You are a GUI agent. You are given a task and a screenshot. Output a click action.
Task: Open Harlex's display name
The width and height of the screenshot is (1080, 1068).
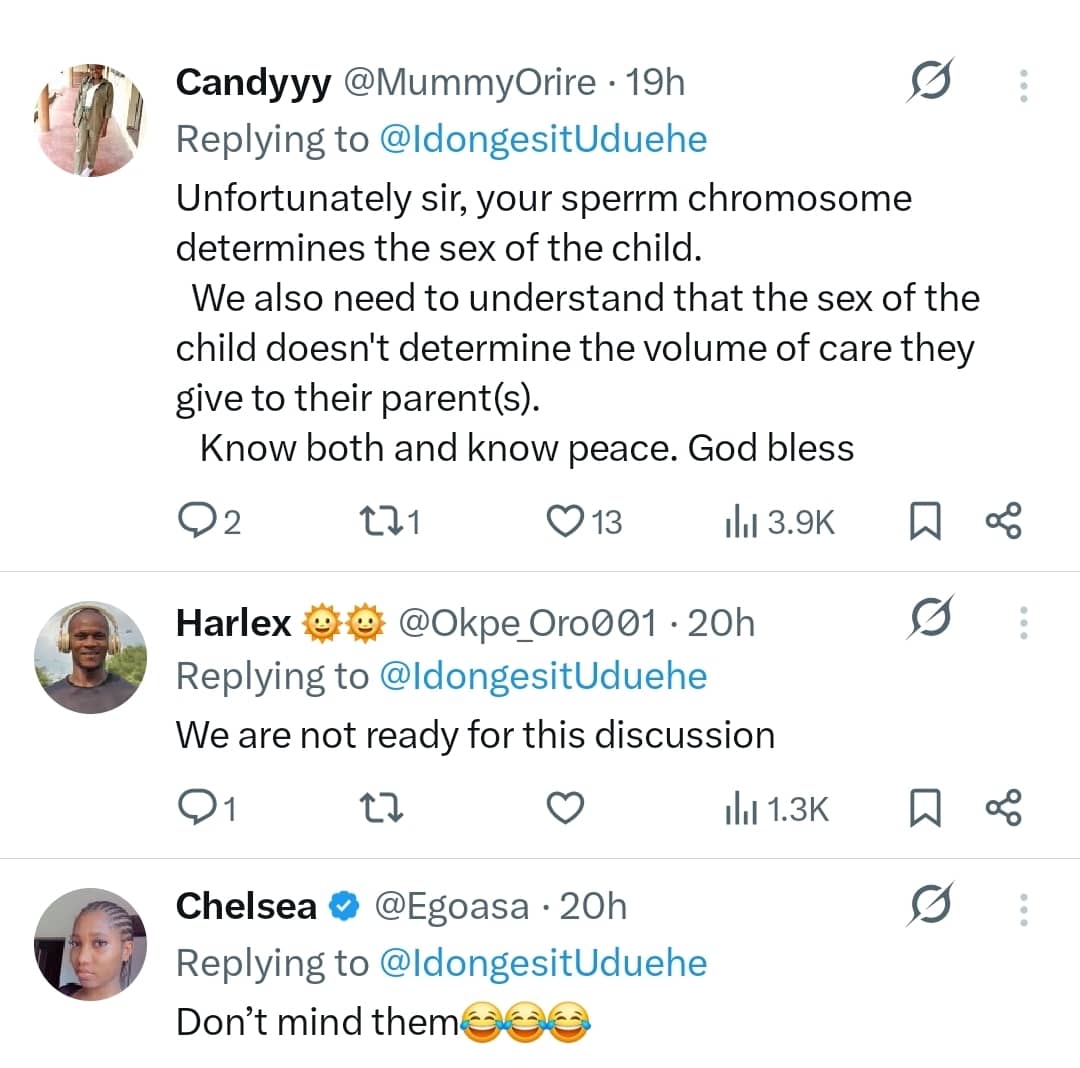coord(233,621)
